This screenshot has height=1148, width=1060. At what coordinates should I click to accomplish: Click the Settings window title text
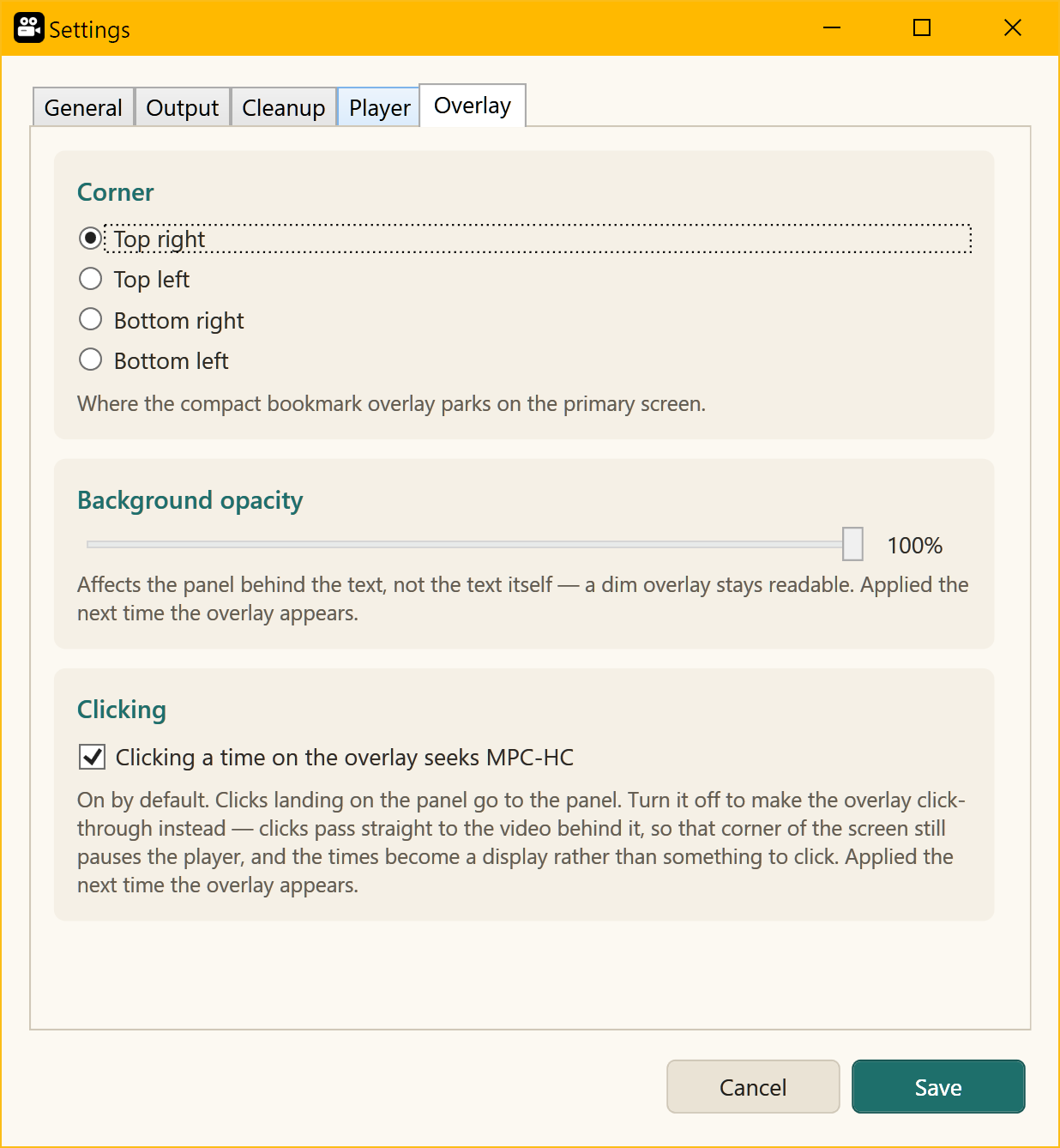[x=89, y=30]
